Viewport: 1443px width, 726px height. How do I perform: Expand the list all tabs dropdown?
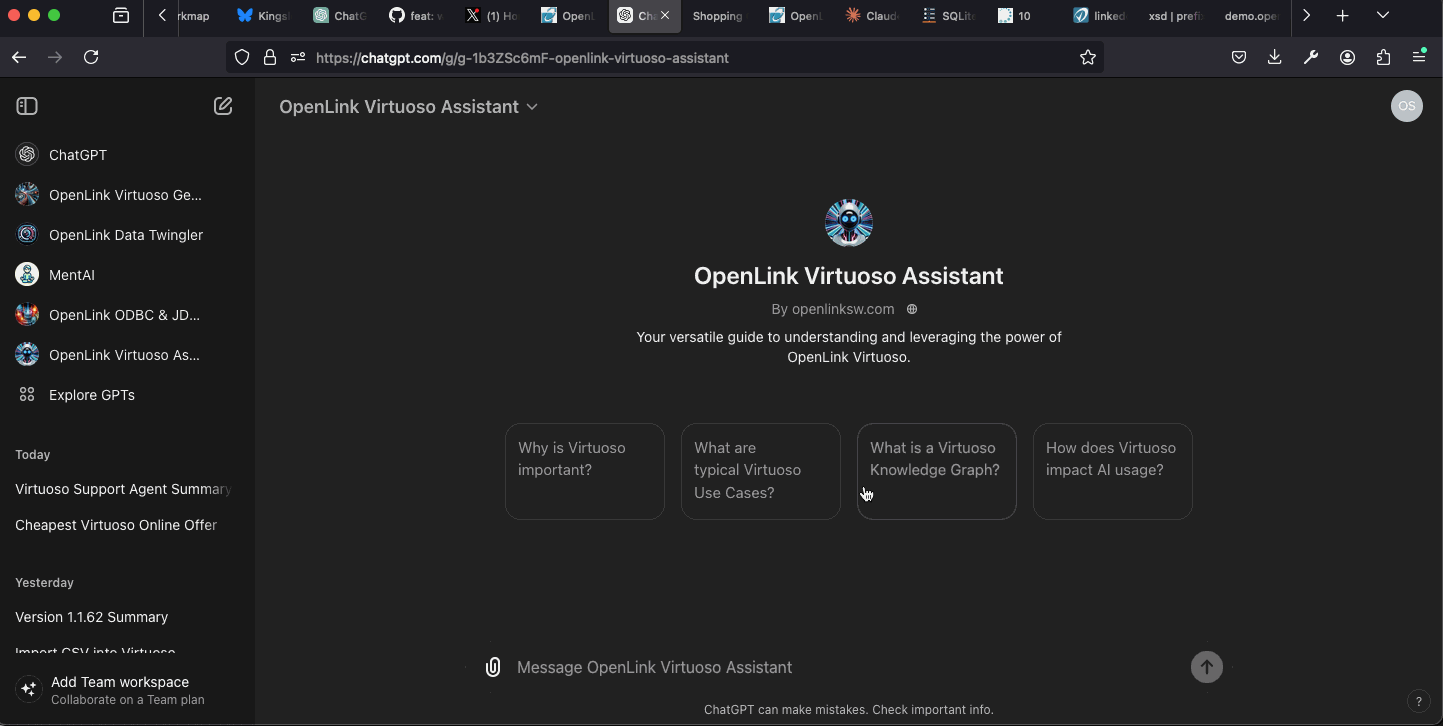1383,16
